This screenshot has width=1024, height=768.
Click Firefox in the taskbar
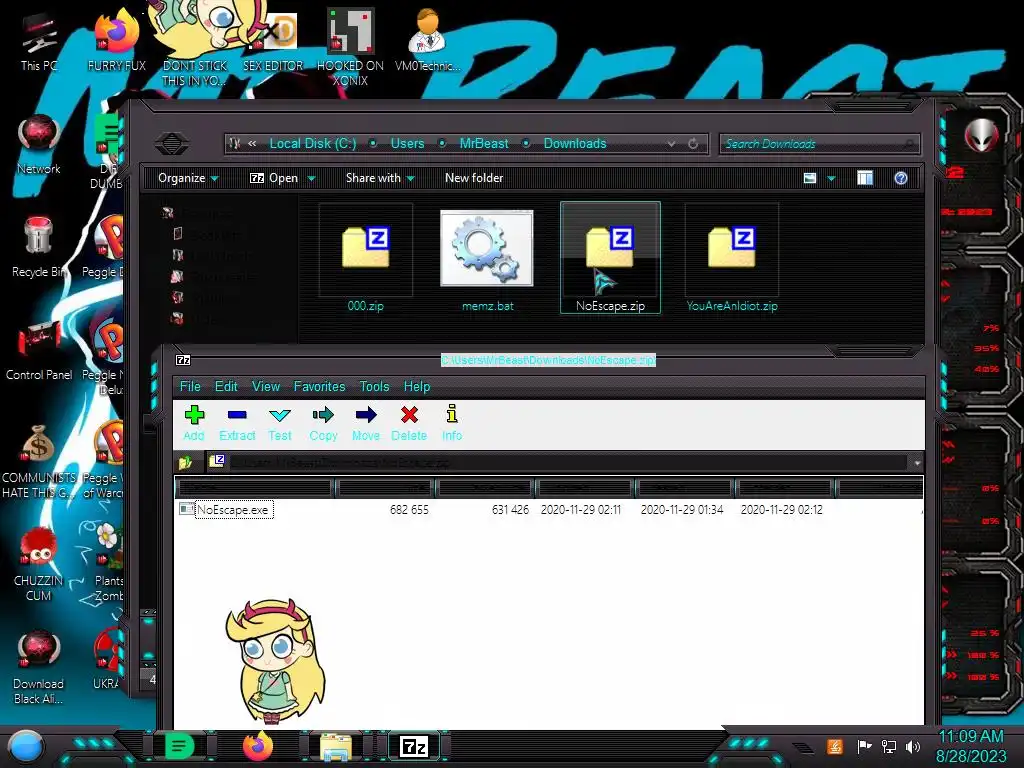click(x=257, y=746)
